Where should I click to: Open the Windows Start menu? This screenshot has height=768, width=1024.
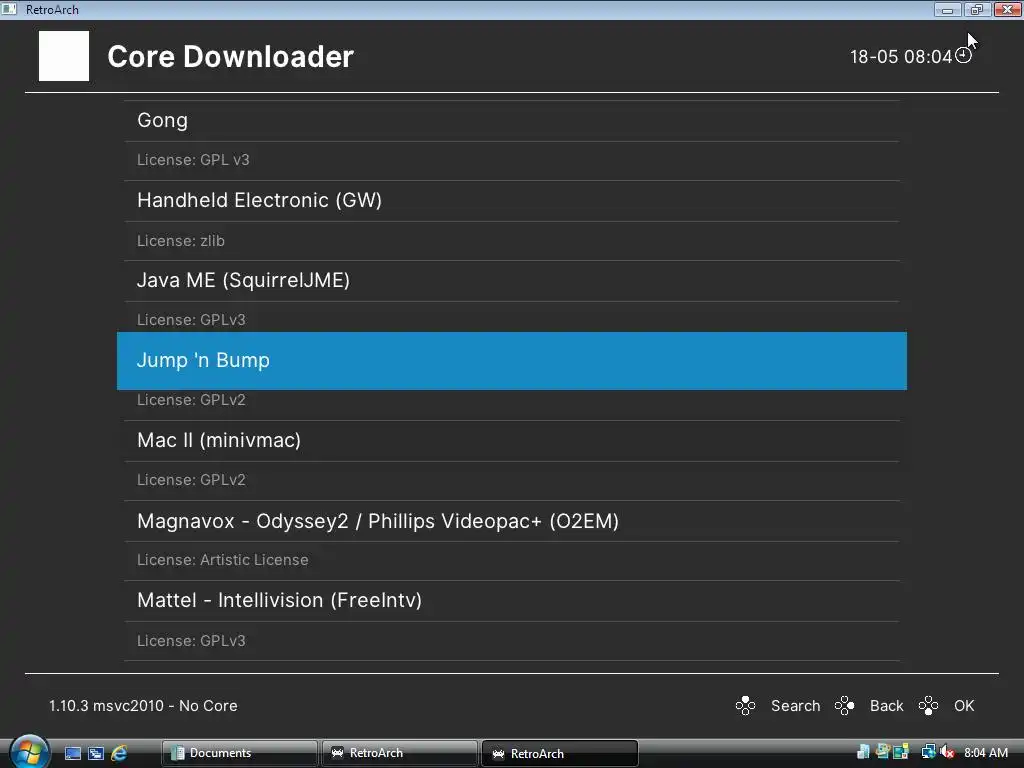coord(29,752)
